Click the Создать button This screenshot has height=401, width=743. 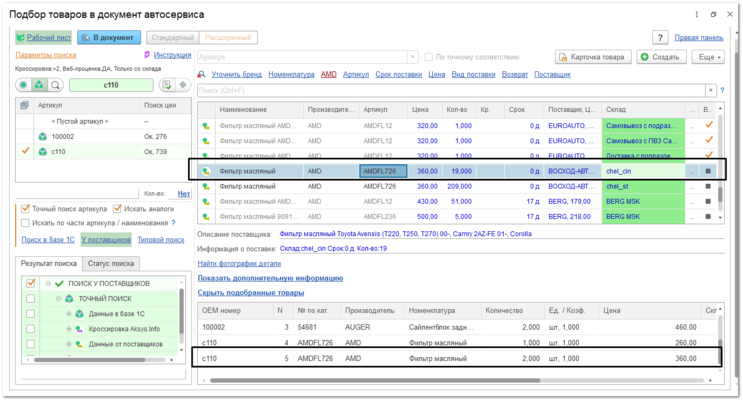tap(661, 57)
